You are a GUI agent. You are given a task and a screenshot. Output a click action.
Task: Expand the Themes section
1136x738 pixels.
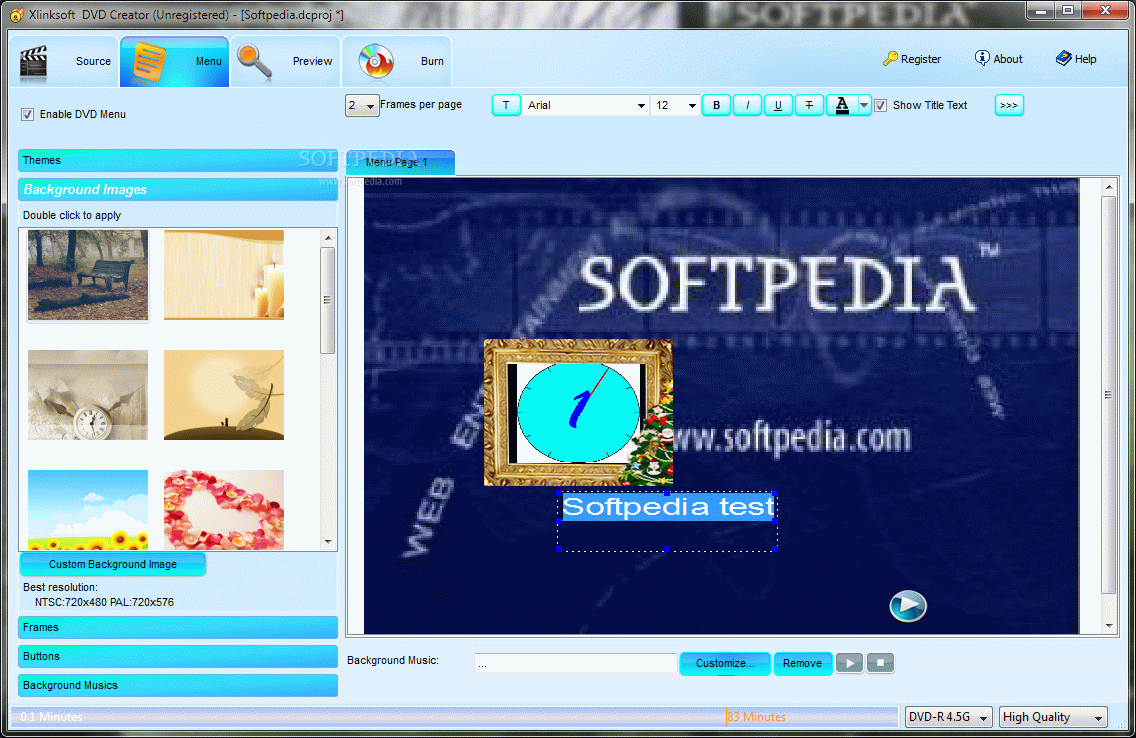[x=178, y=160]
